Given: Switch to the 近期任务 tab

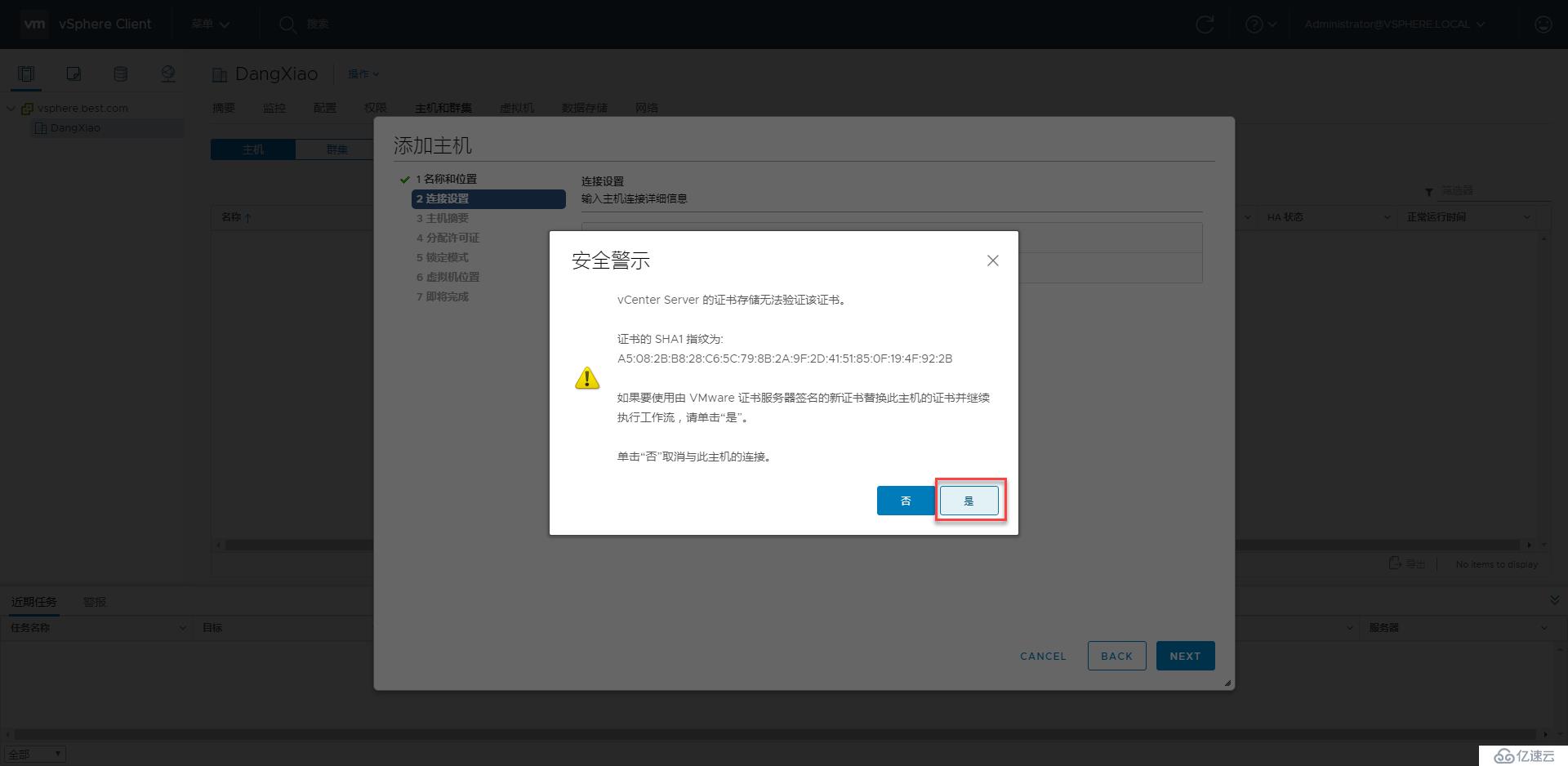Looking at the screenshot, I should coord(33,602).
